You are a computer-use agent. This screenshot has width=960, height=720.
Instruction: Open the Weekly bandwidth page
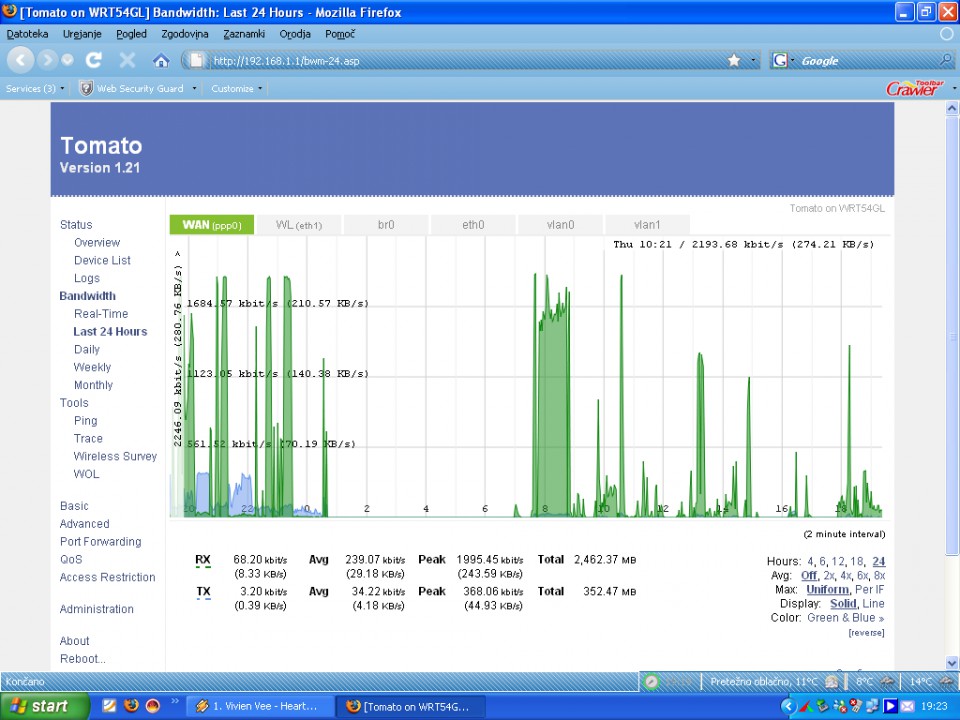pyautogui.click(x=92, y=367)
